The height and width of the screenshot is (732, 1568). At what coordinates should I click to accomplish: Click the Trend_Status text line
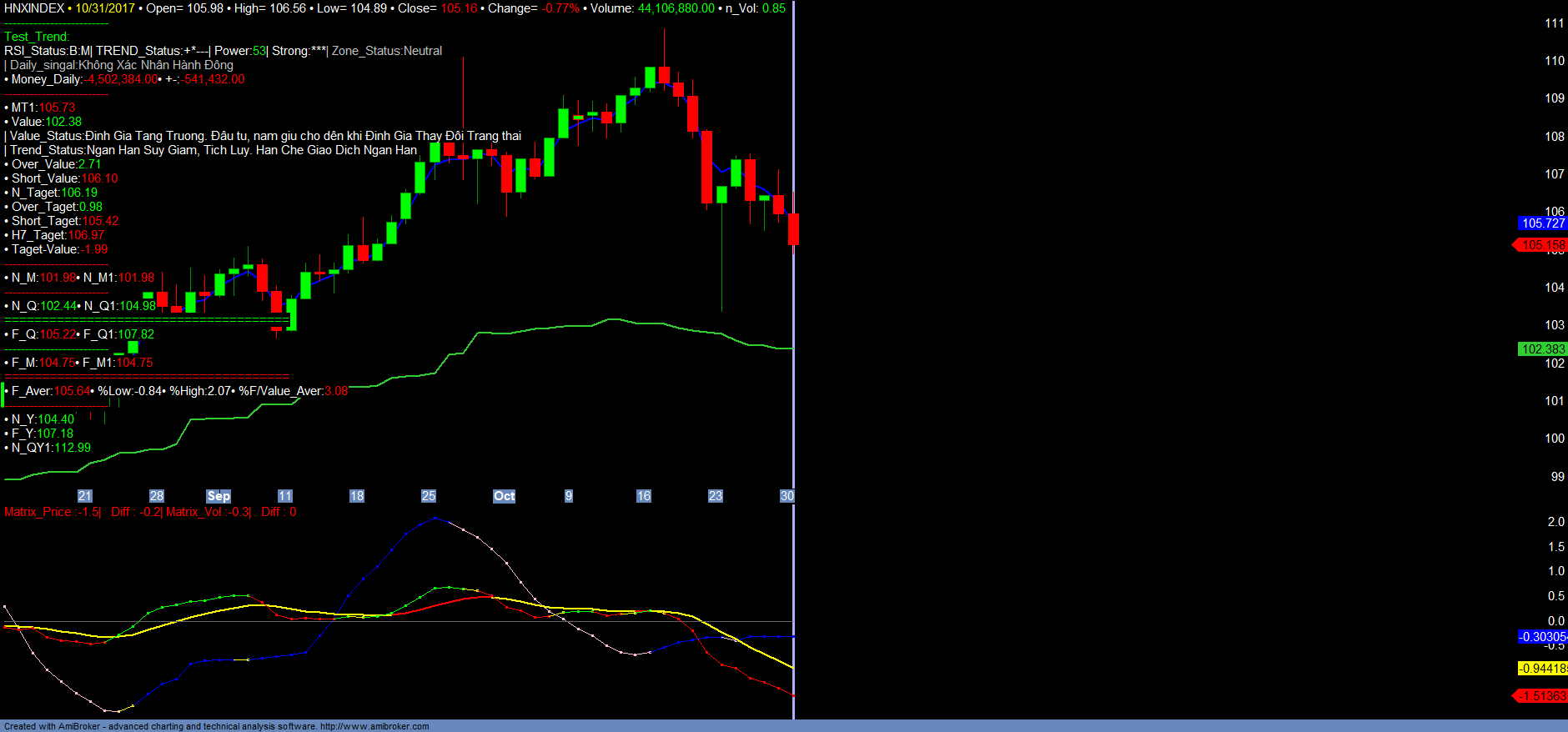point(213,150)
